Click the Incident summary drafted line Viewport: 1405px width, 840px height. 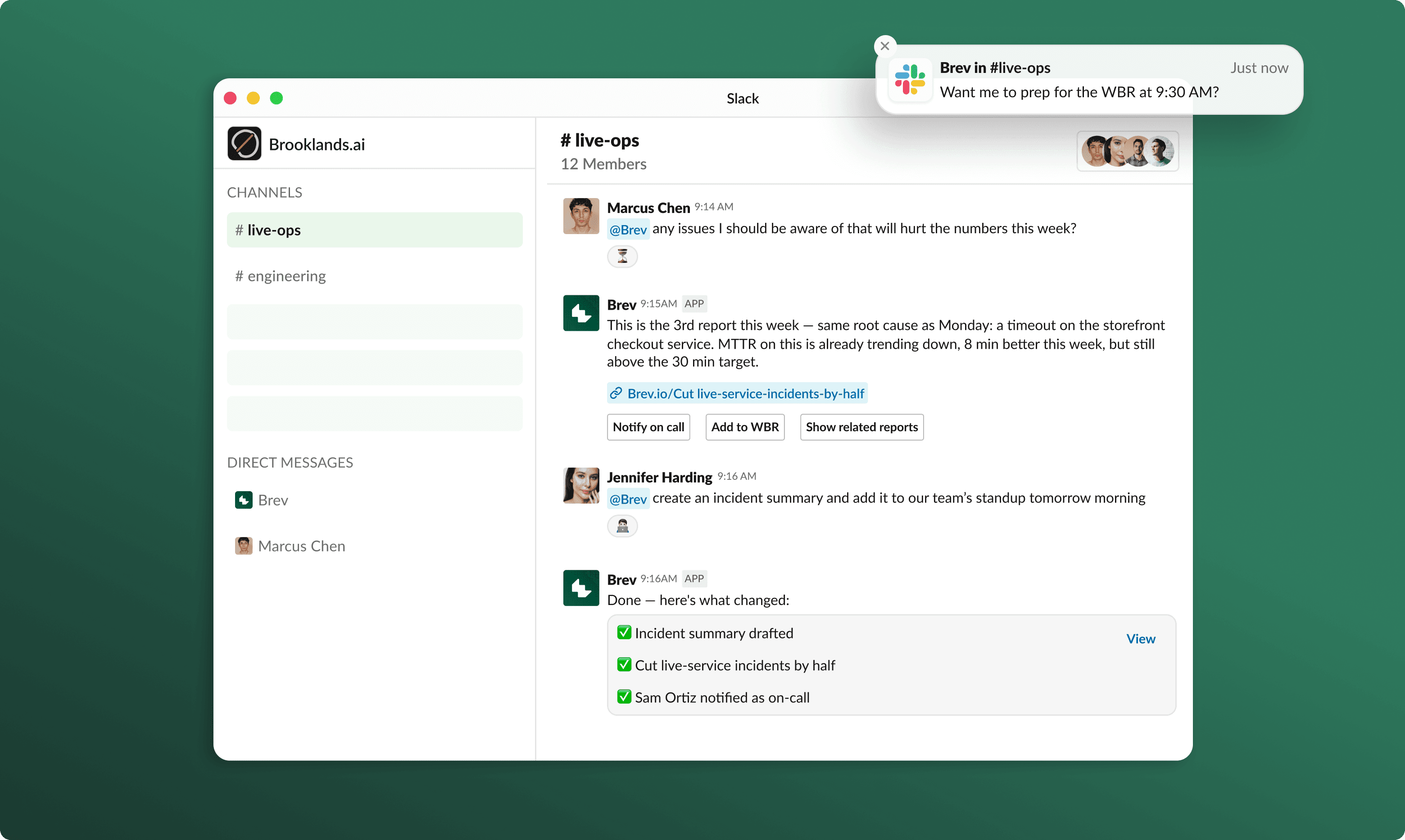click(x=714, y=633)
